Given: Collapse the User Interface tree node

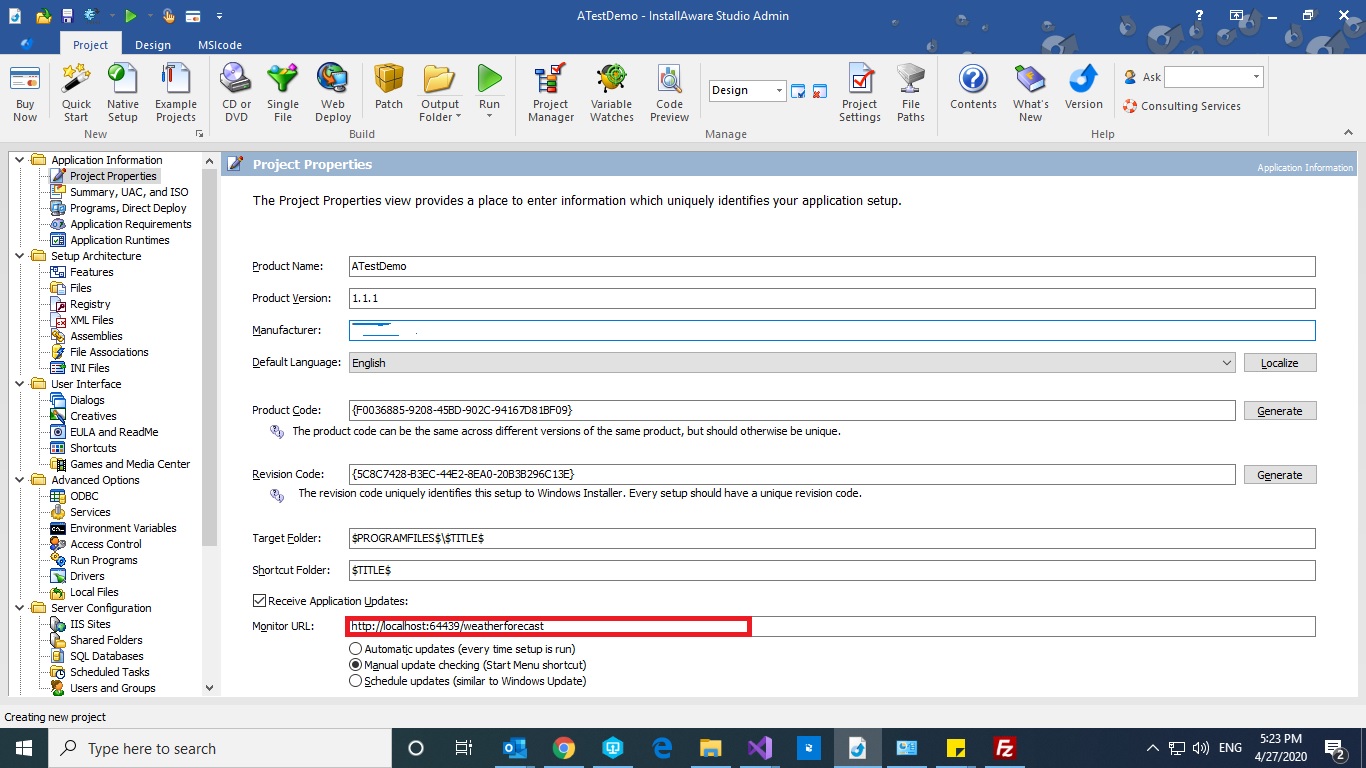Looking at the screenshot, I should point(21,384).
